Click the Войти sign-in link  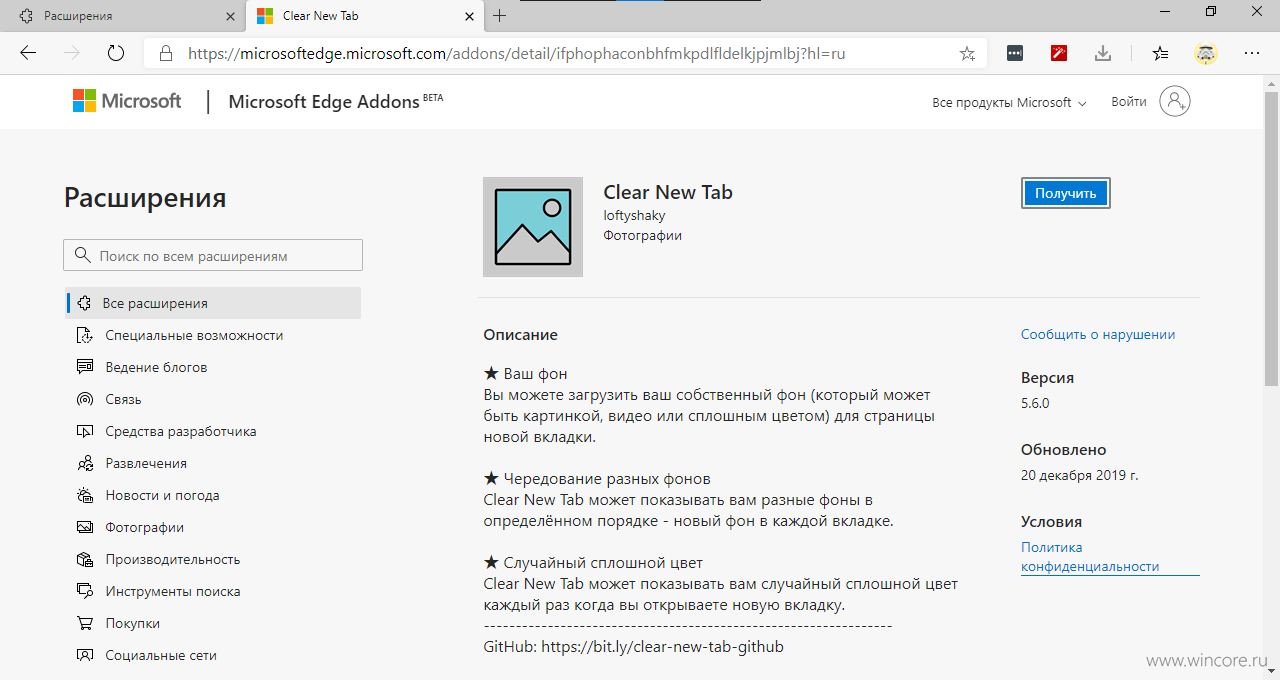[1128, 102]
